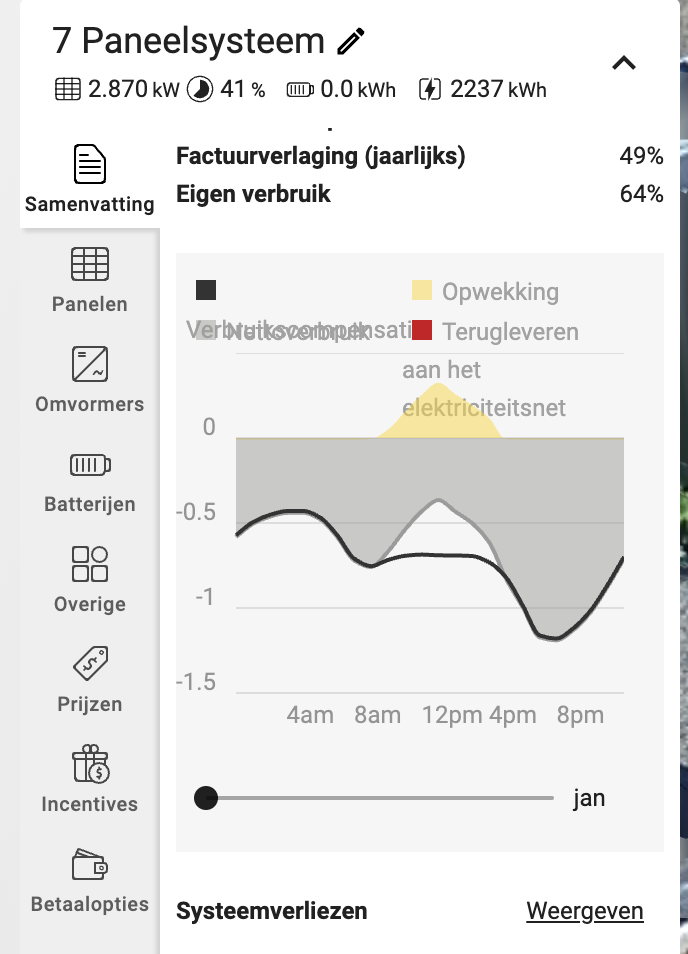Click the 41 % offset pie icon
The height and width of the screenshot is (954, 688).
pos(200,89)
